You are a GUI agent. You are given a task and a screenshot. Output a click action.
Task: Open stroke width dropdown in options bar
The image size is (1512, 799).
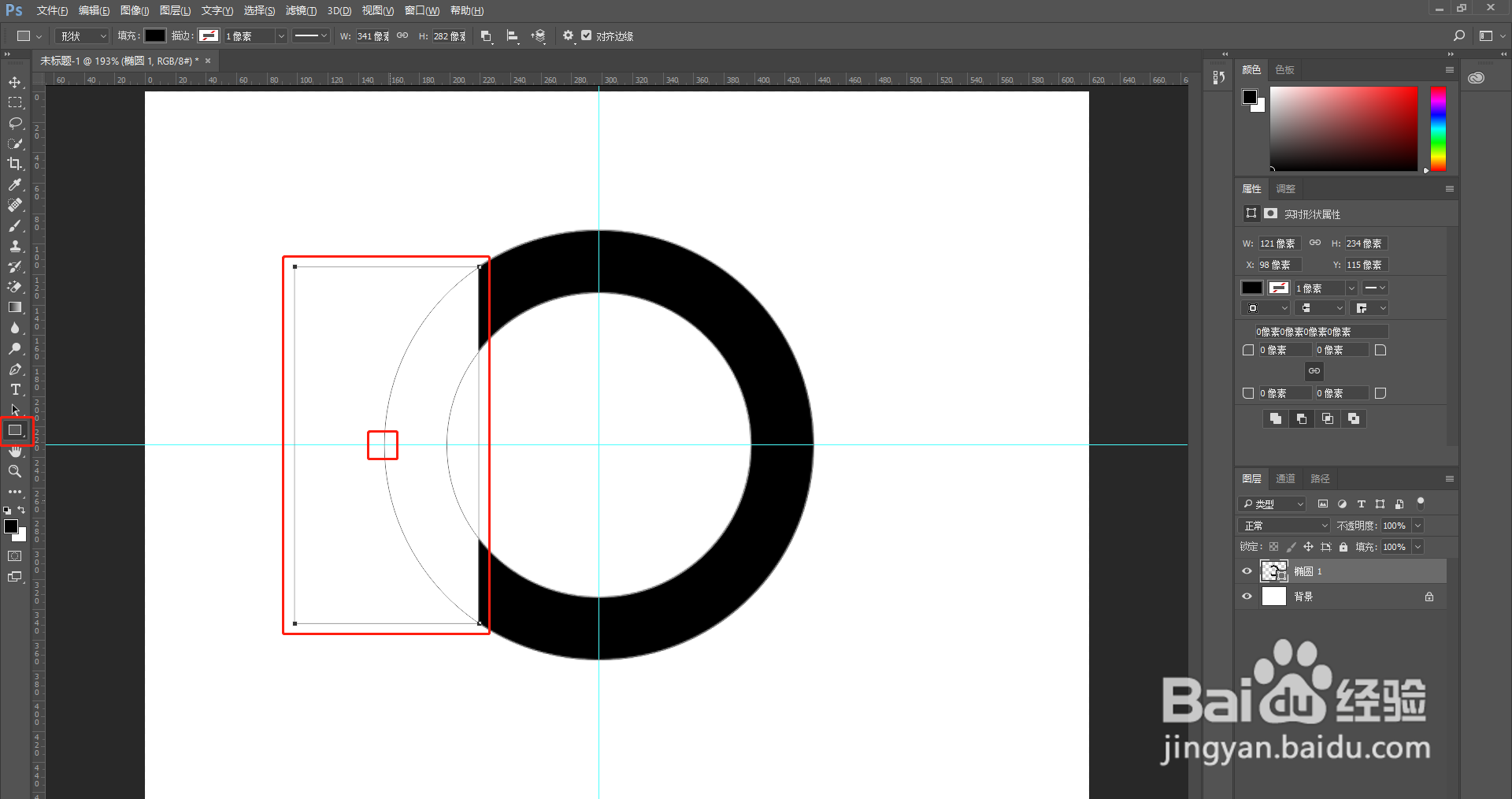[280, 36]
